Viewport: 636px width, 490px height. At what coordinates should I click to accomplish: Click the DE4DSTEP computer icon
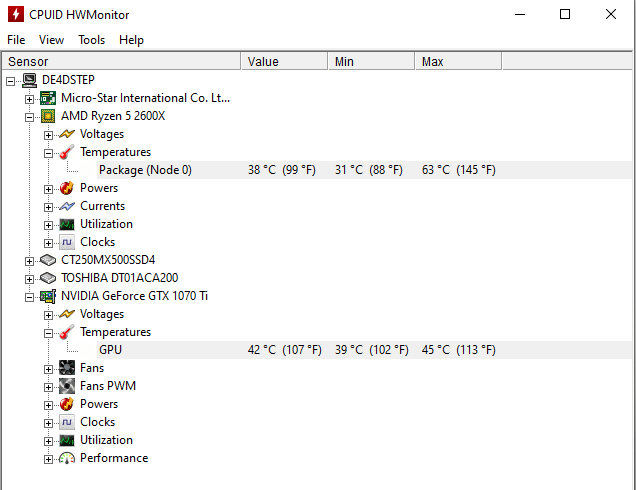[x=29, y=80]
